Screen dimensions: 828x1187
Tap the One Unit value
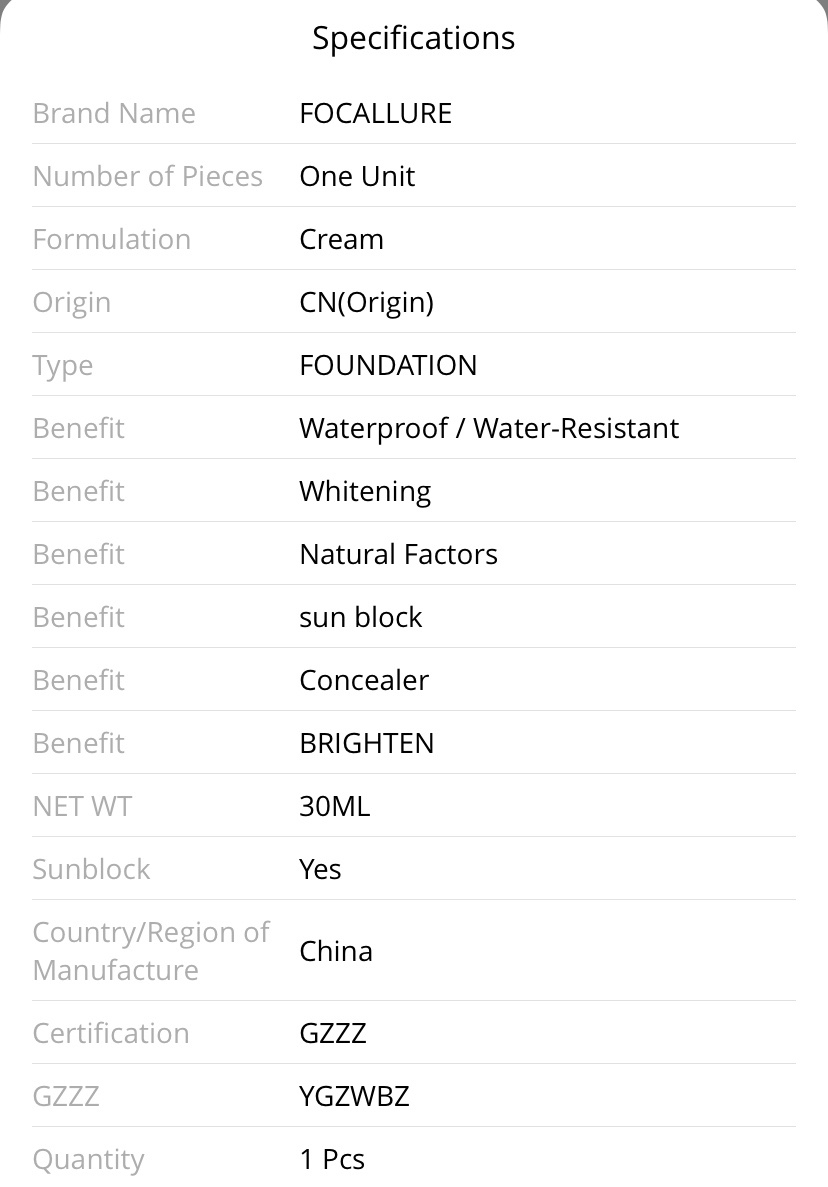pyautogui.click(x=357, y=176)
